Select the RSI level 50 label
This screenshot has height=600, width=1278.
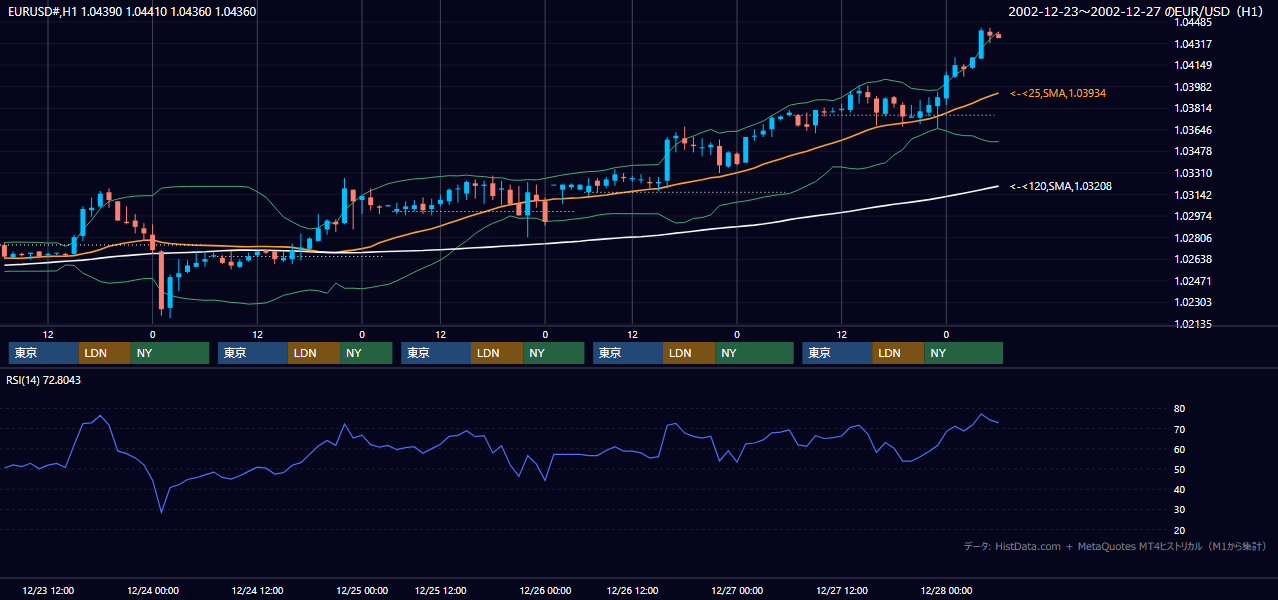tap(1180, 469)
